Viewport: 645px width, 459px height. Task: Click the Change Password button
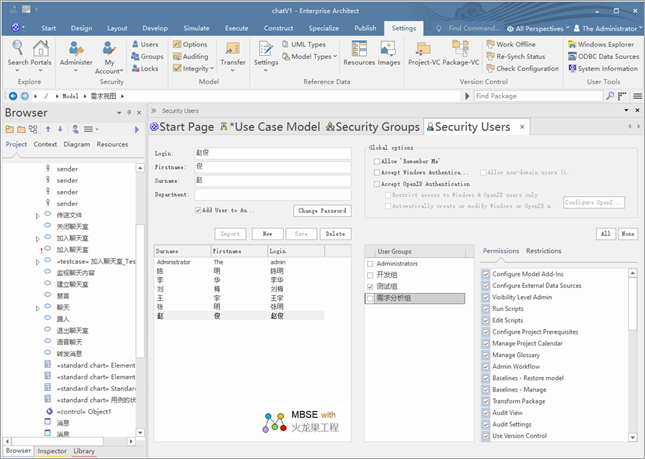322,211
